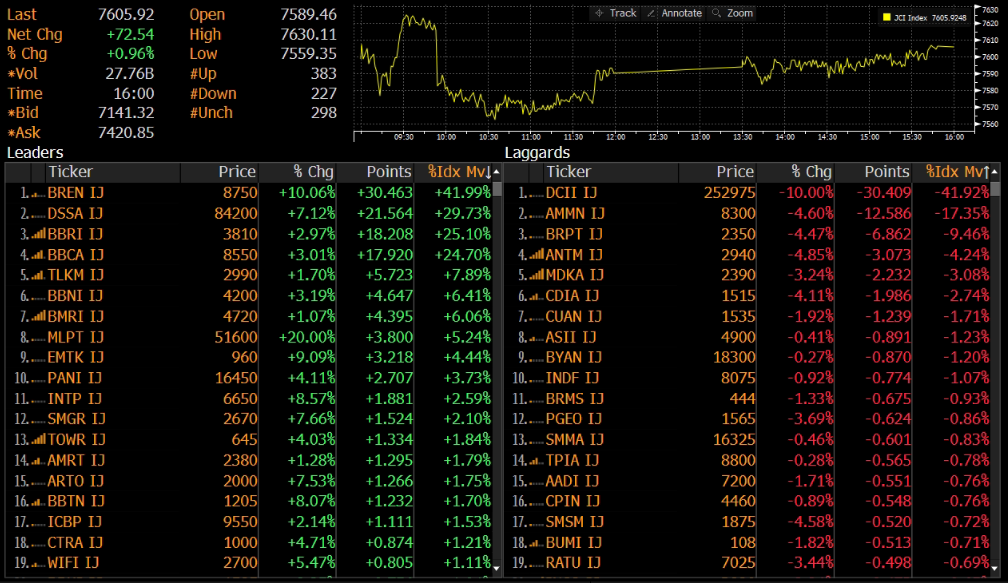Click the Laggards section heading
The width and height of the screenshot is (1008, 583).
pyautogui.click(x=537, y=153)
